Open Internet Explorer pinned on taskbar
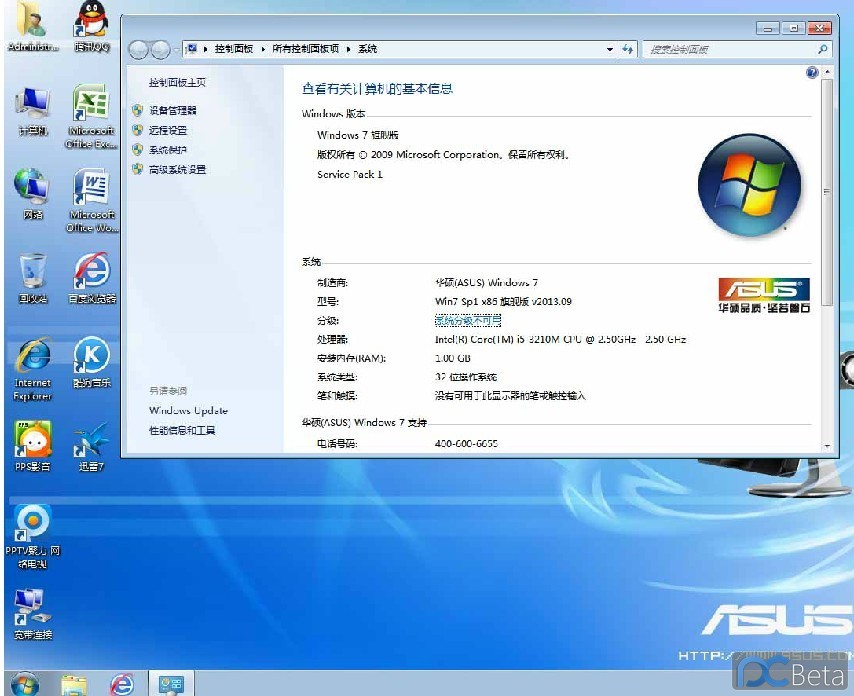The width and height of the screenshot is (854, 696). (122, 684)
